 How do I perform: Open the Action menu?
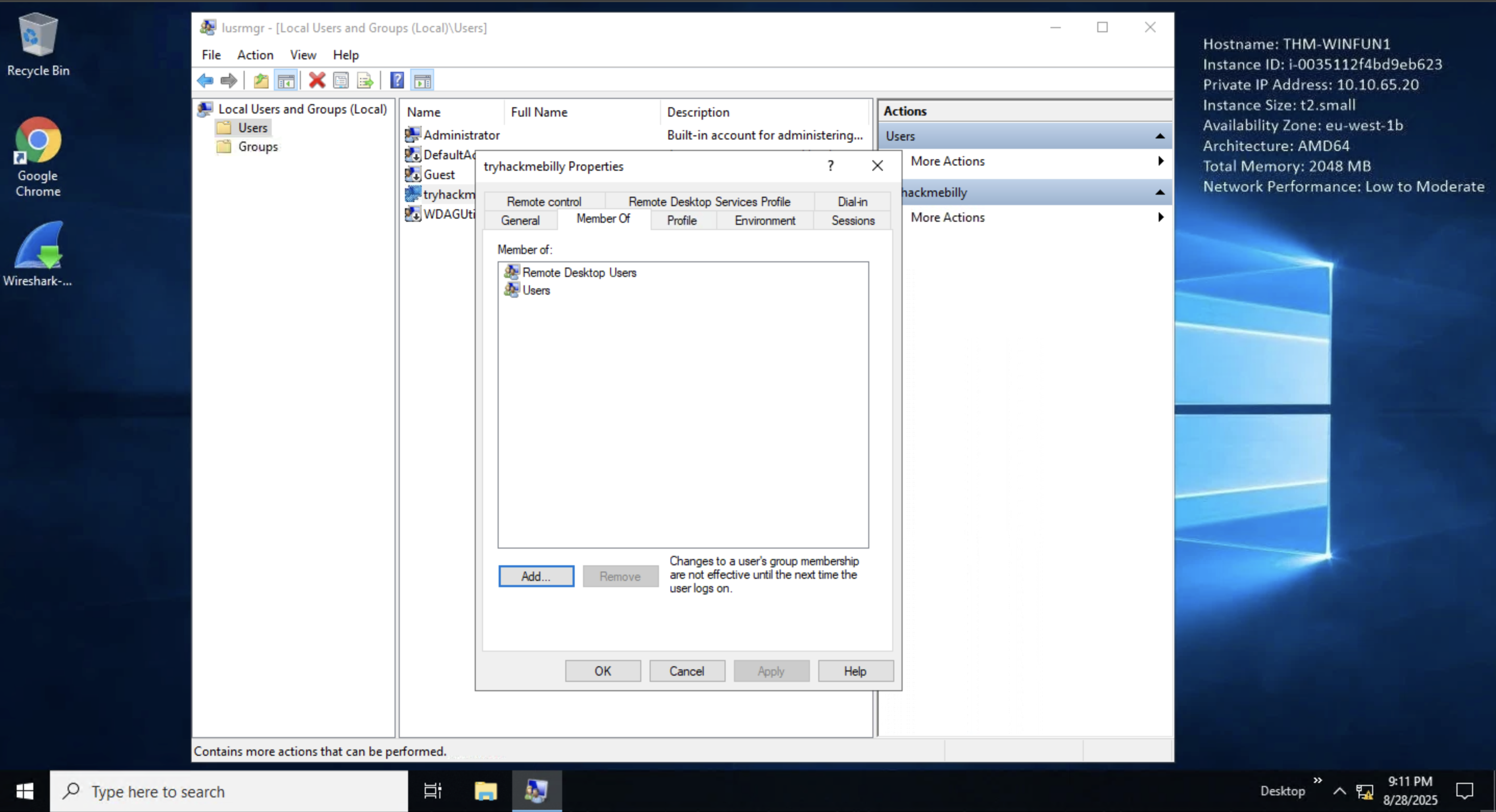255,55
